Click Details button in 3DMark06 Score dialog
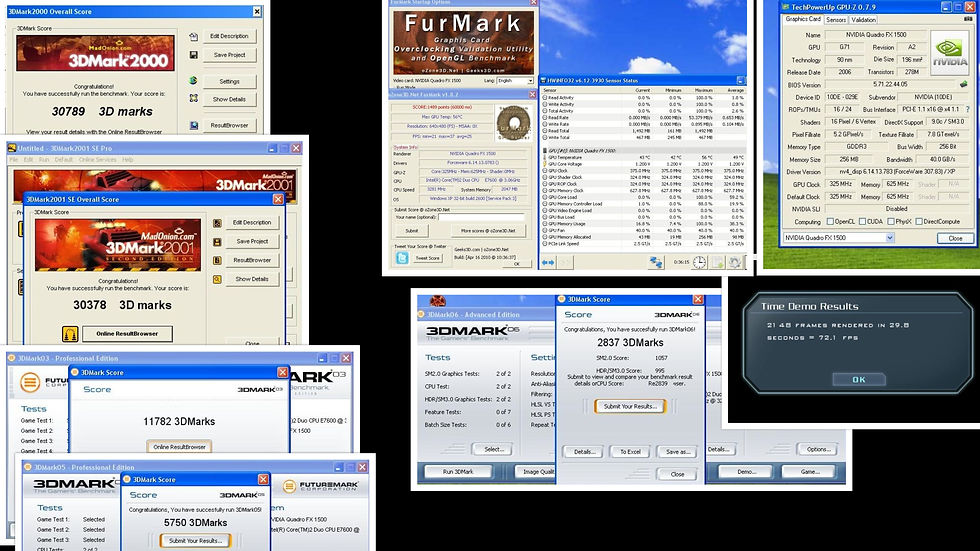The height and width of the screenshot is (551, 980). pyautogui.click(x=584, y=452)
